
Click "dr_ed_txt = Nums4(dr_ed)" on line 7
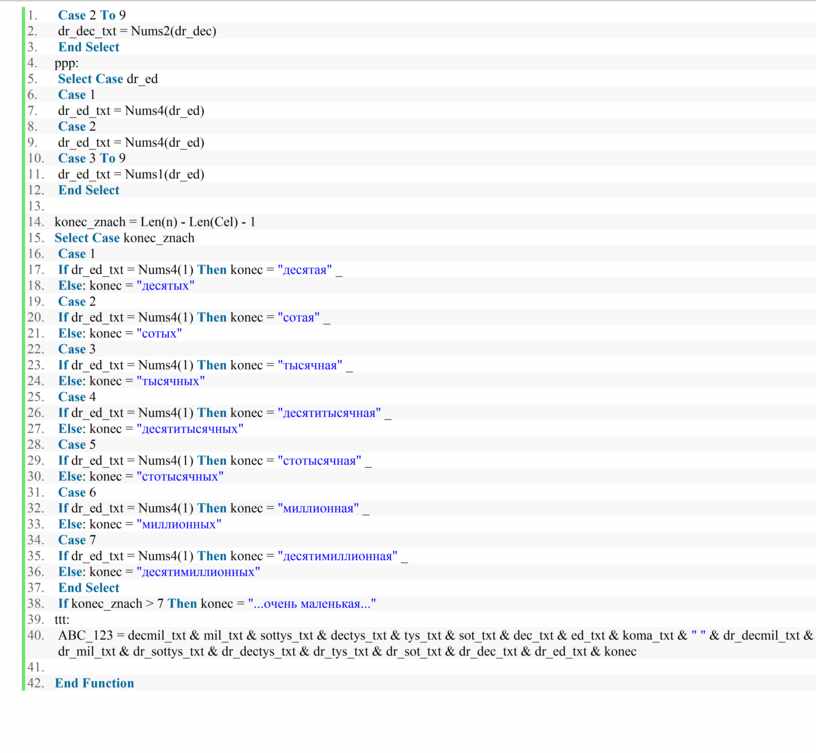click(131, 111)
